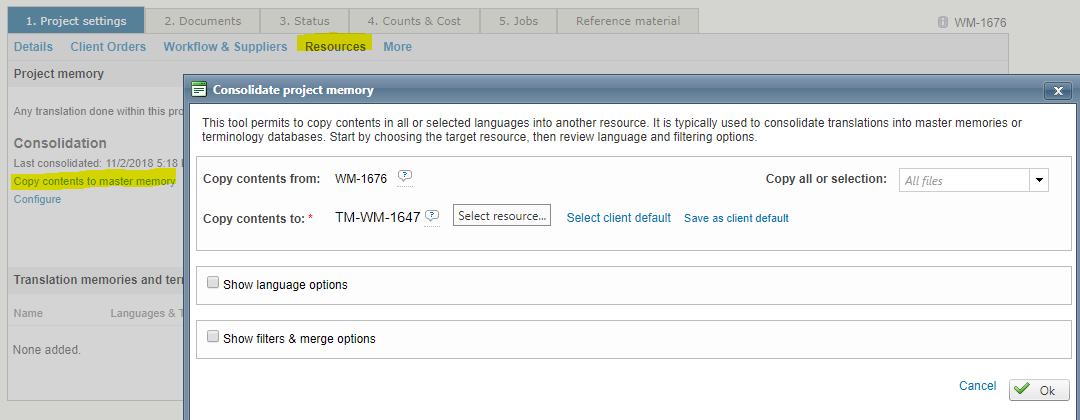Image resolution: width=1080 pixels, height=420 pixels.
Task: Go to the Reference material tab
Action: point(627,21)
